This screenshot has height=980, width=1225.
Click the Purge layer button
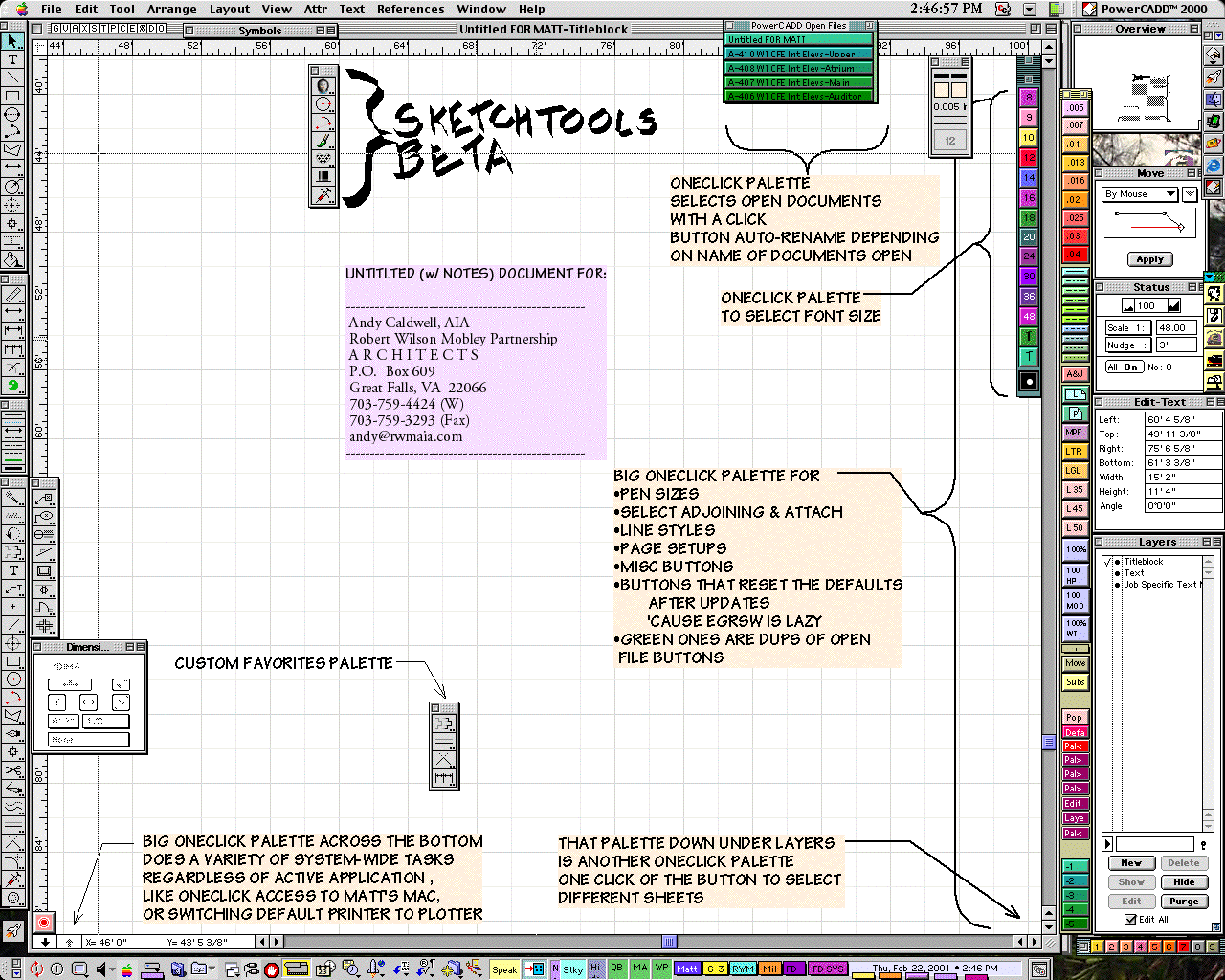point(1184,902)
